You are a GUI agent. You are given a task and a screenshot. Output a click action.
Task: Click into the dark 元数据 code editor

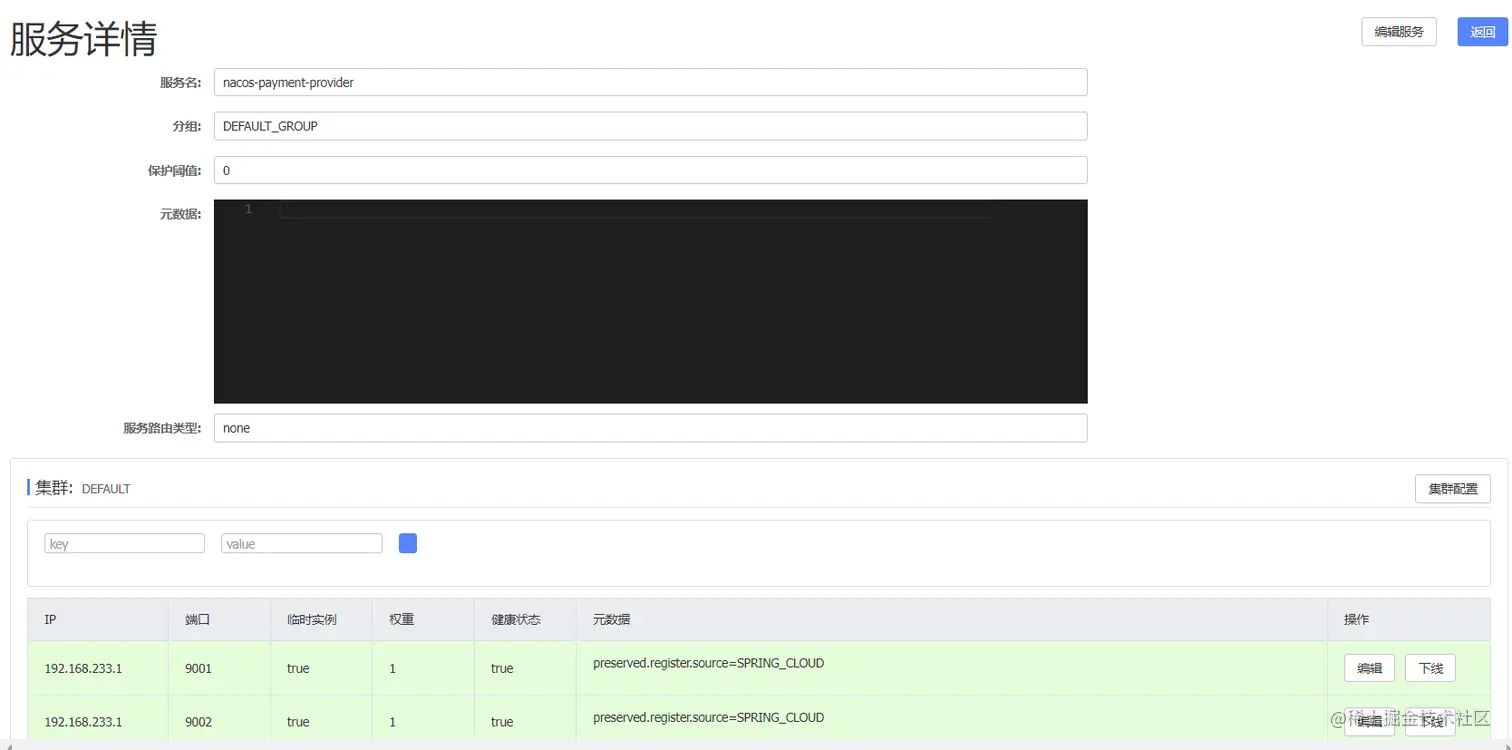(650, 301)
